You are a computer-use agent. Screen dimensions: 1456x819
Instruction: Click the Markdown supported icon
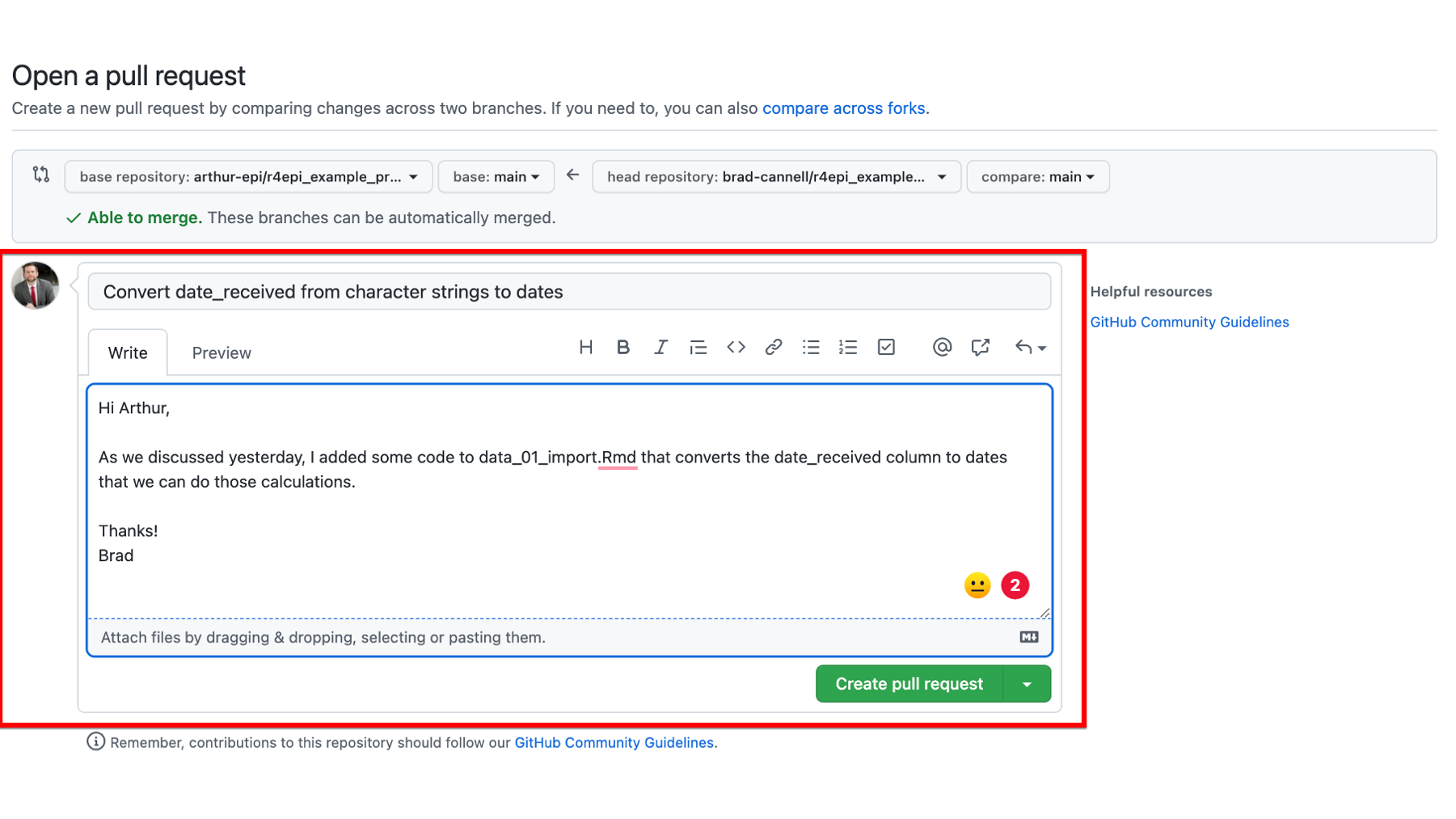pos(1028,637)
